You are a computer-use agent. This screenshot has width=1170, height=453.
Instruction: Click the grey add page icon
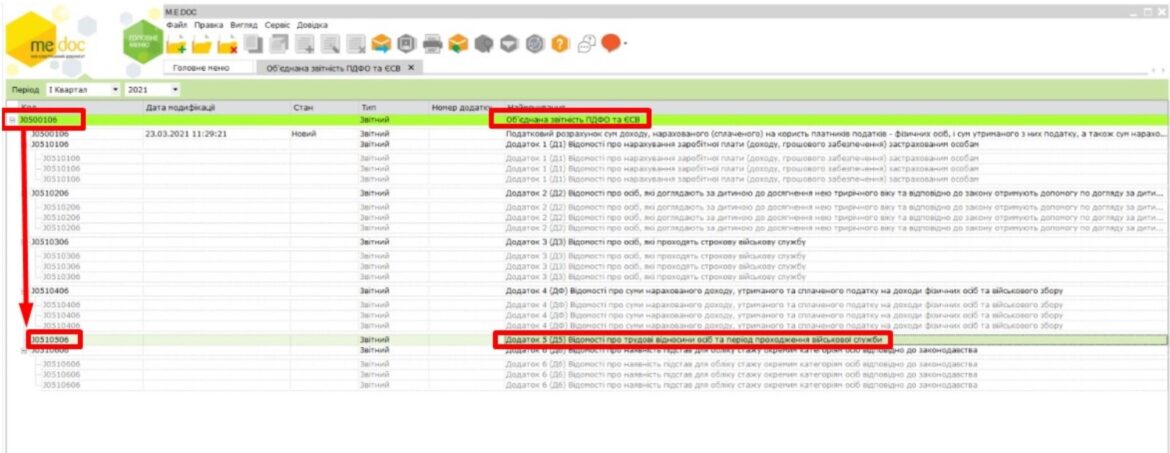click(305, 45)
